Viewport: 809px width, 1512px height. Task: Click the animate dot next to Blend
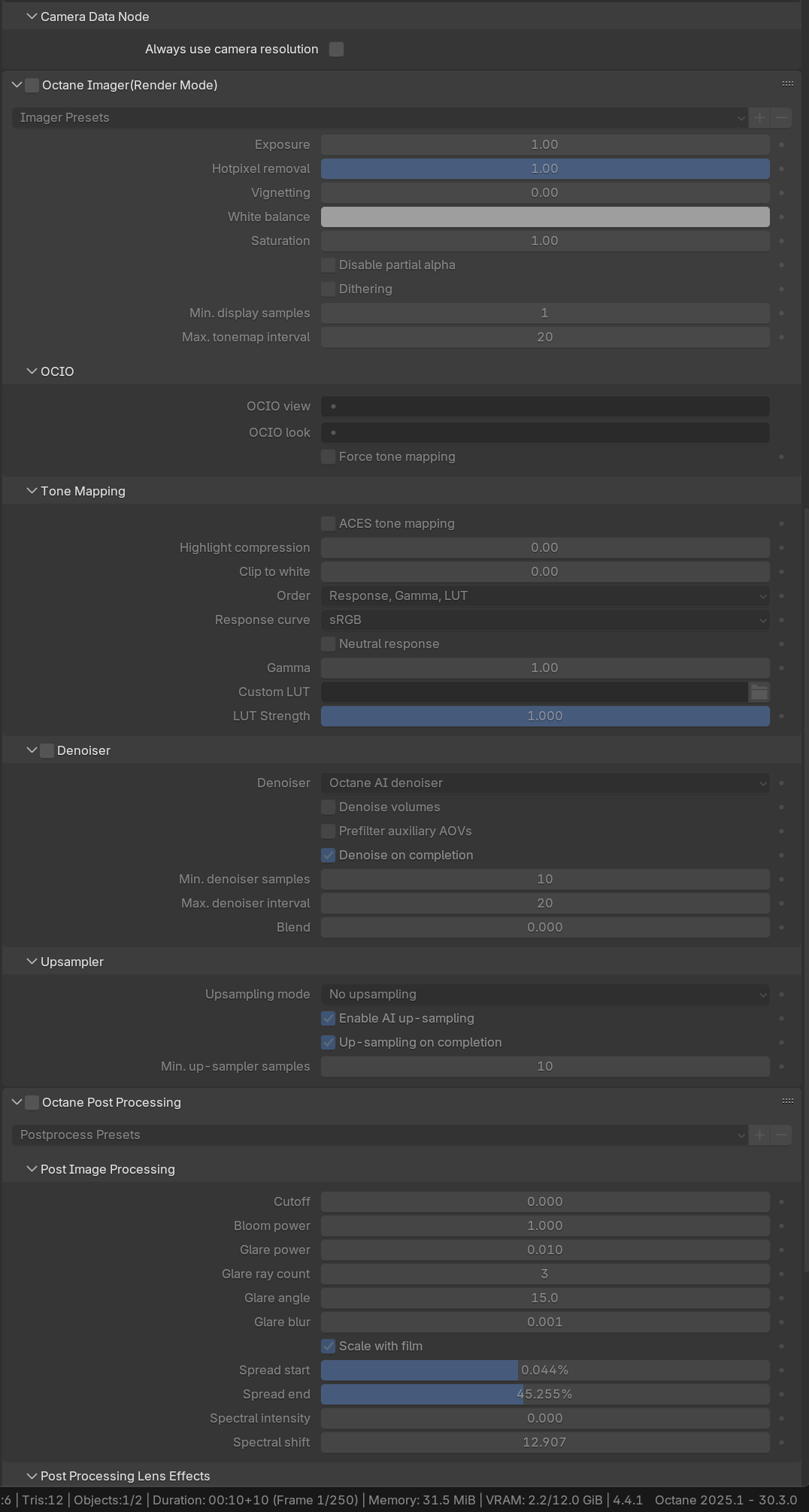tap(782, 927)
